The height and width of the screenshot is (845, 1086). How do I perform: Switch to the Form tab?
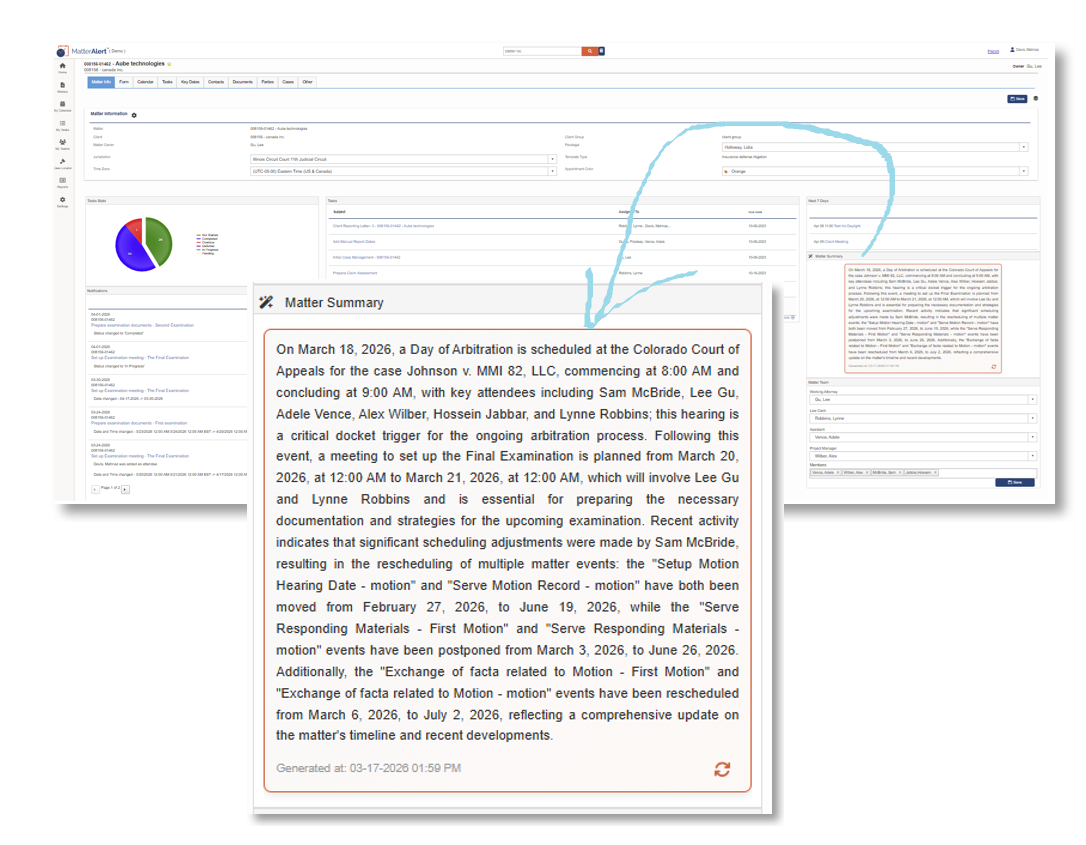coord(124,82)
